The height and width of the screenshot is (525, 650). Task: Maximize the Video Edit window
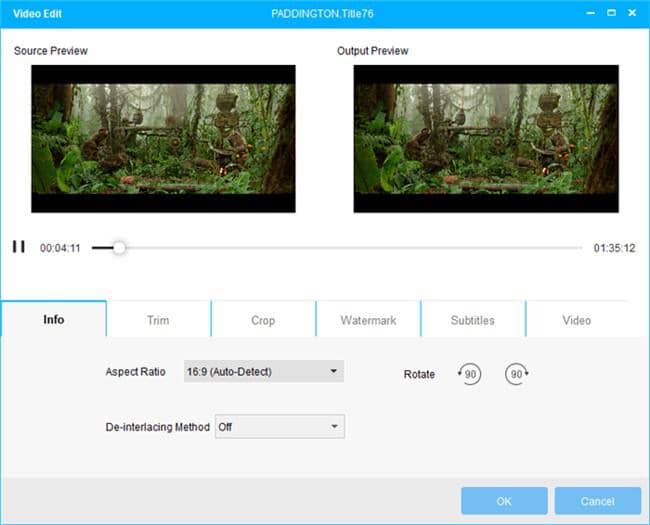(611, 13)
